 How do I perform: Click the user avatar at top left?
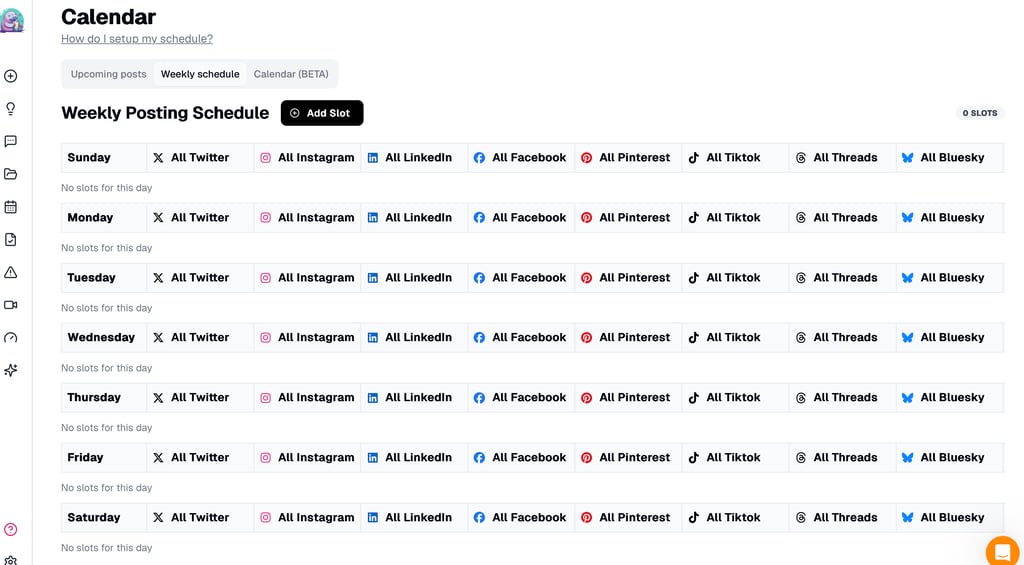click(x=12, y=19)
